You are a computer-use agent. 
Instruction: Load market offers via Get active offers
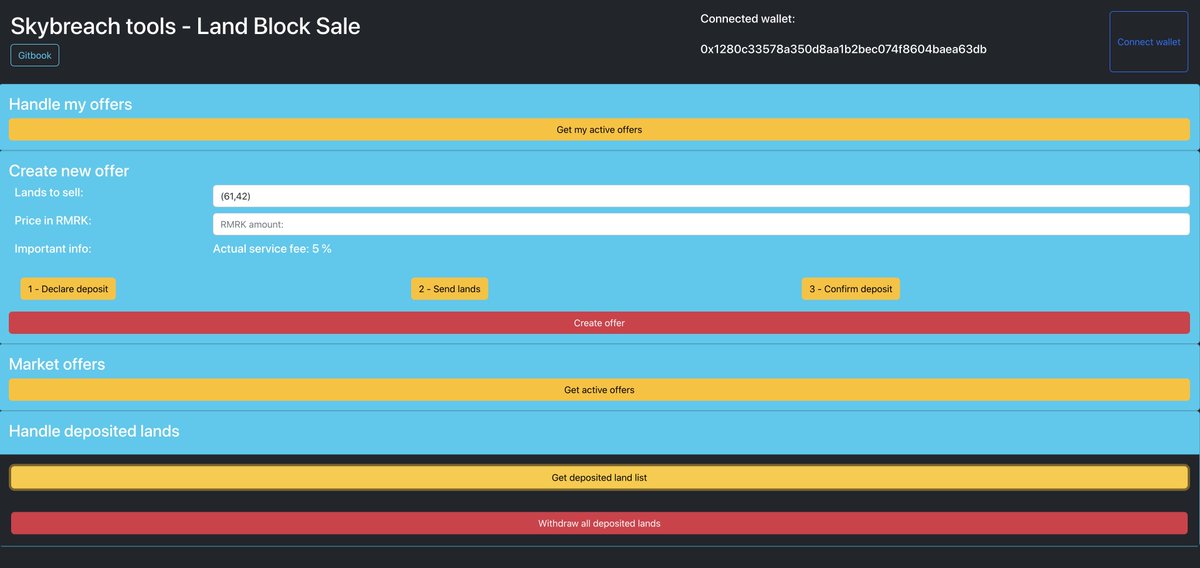(599, 390)
